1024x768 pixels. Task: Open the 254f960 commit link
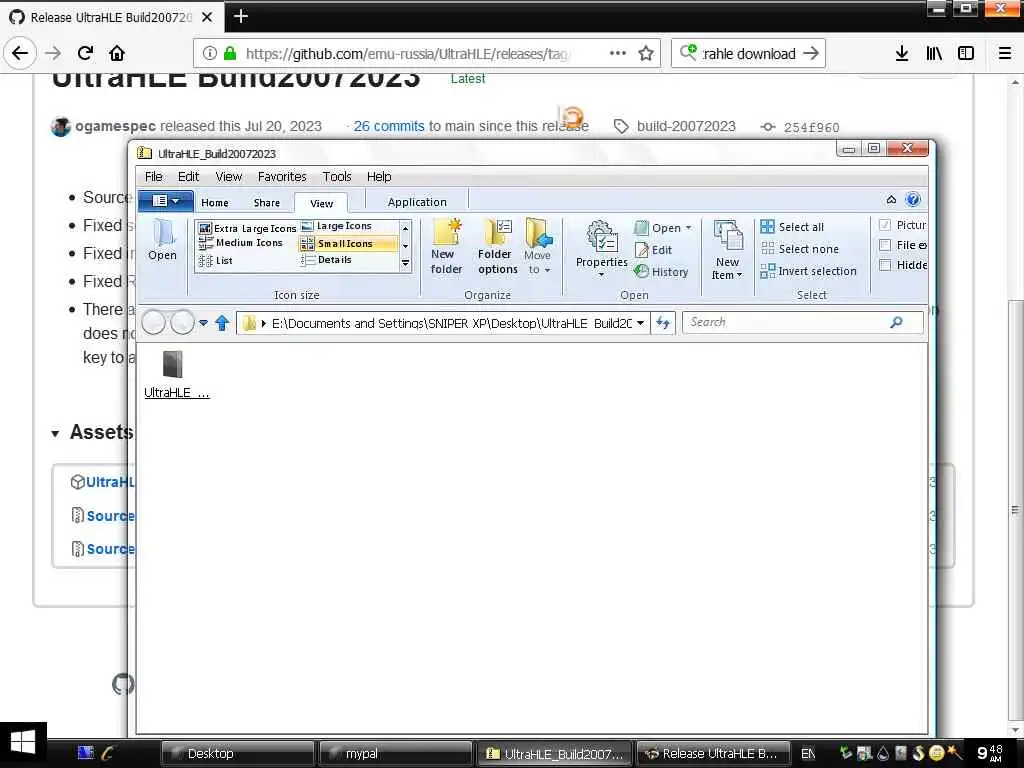tap(811, 127)
